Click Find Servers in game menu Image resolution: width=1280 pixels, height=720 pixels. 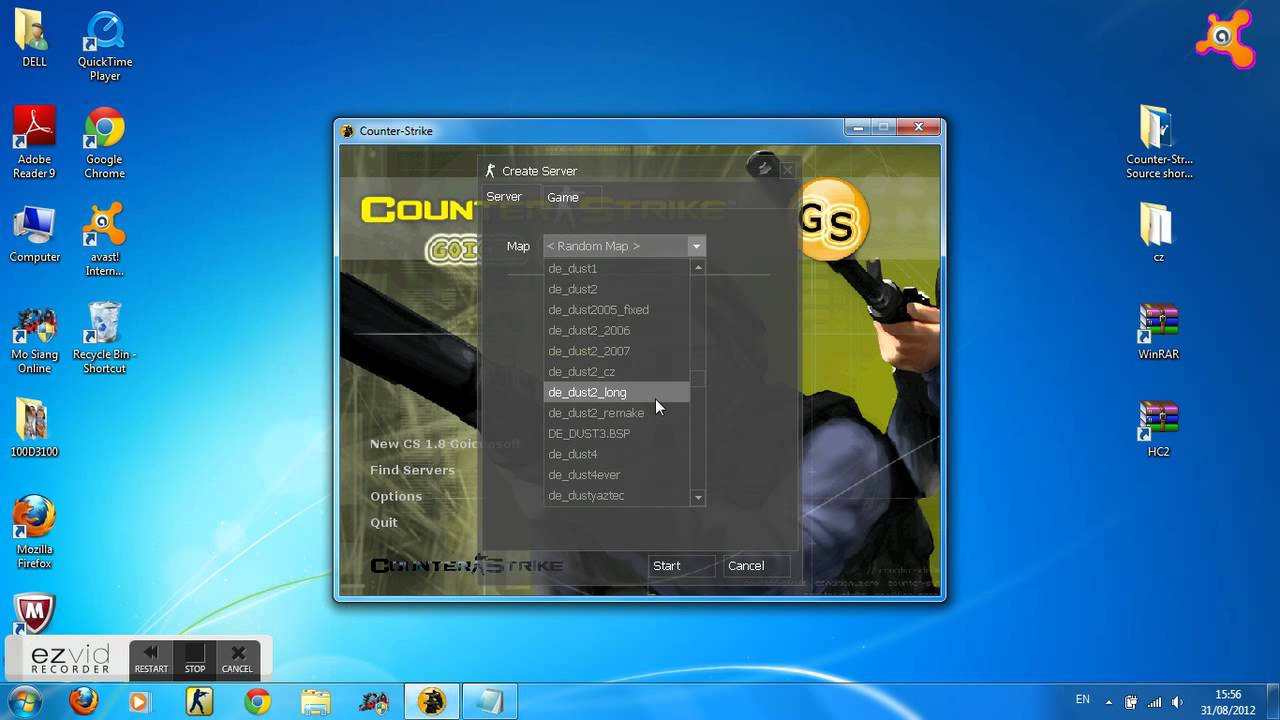[412, 470]
